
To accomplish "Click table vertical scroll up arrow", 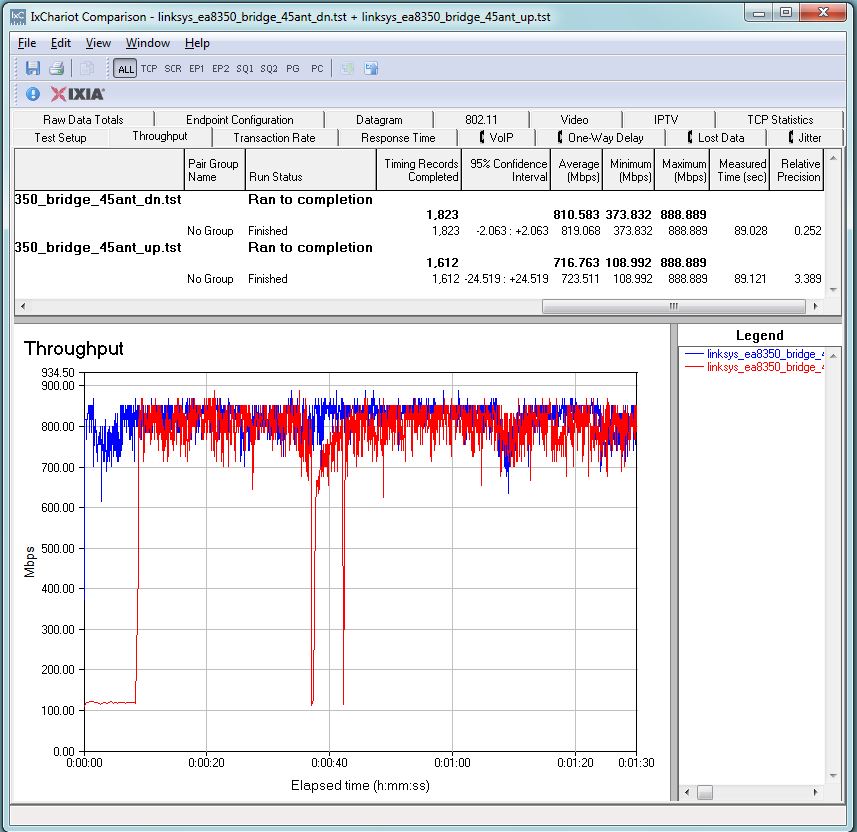I will pos(833,159).
